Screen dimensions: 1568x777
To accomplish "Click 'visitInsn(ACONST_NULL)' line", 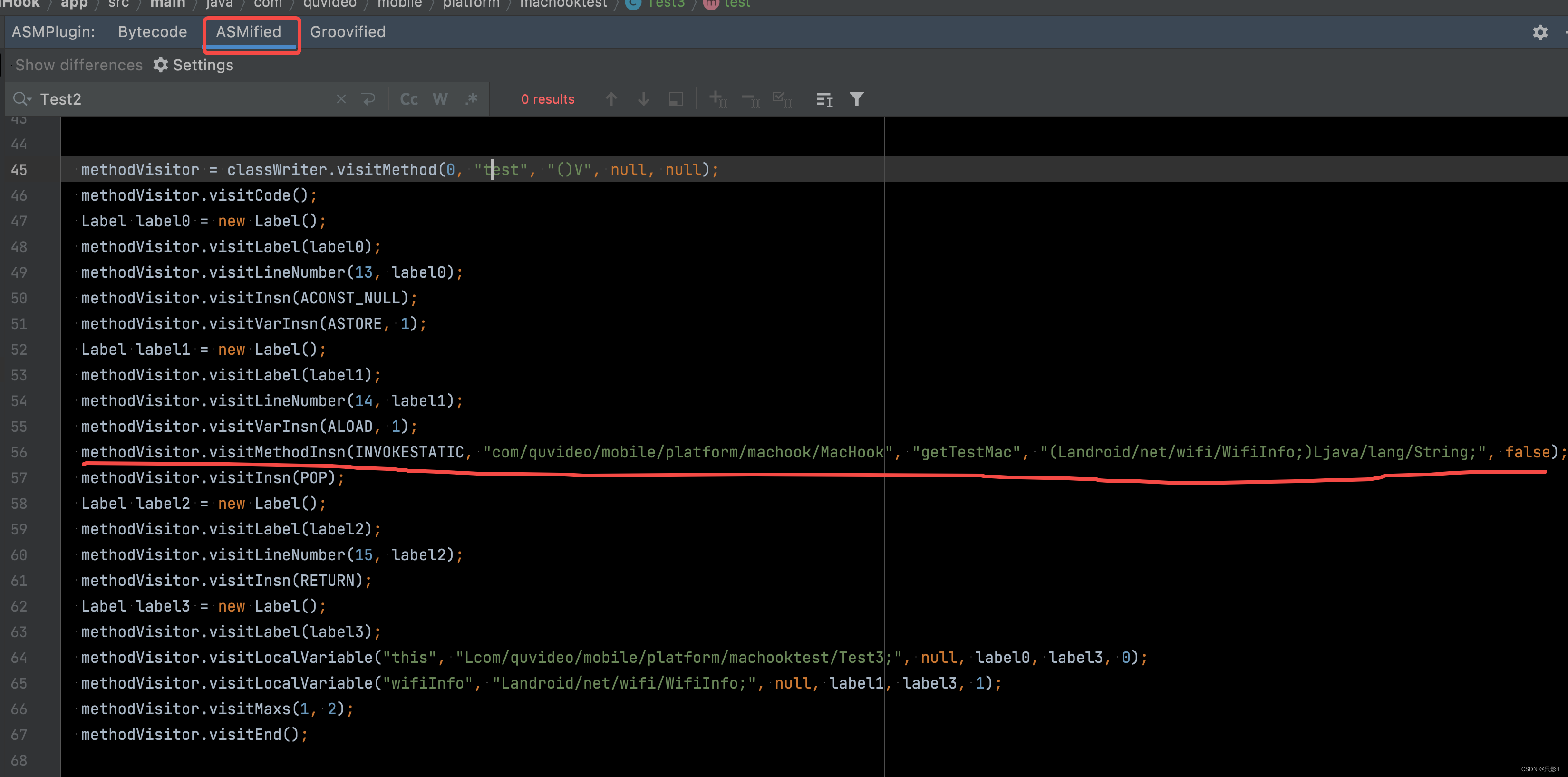I will click(249, 298).
